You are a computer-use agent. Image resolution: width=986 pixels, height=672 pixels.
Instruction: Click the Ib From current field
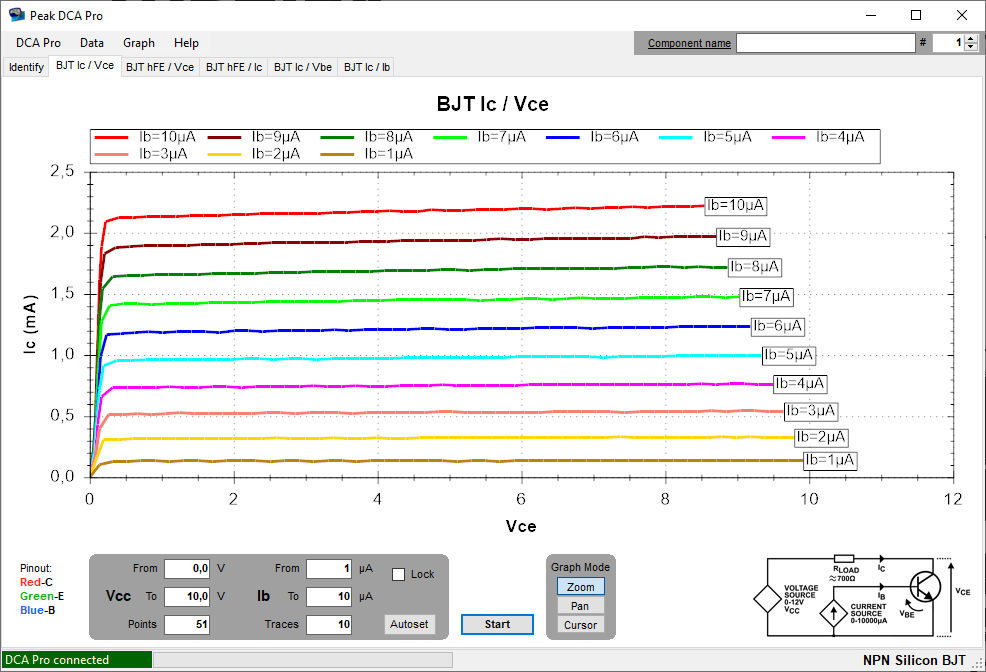(329, 568)
